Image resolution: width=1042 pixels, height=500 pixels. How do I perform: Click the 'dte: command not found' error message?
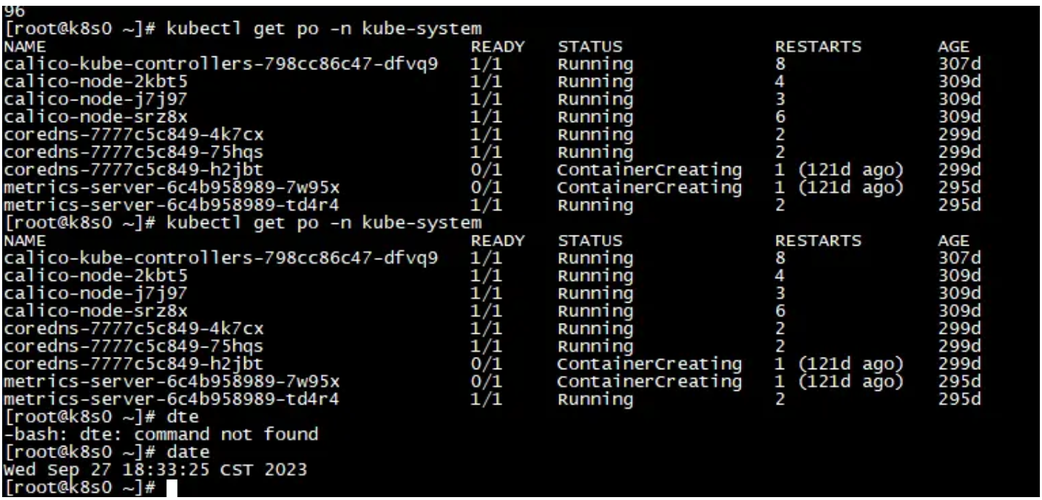[161, 435]
